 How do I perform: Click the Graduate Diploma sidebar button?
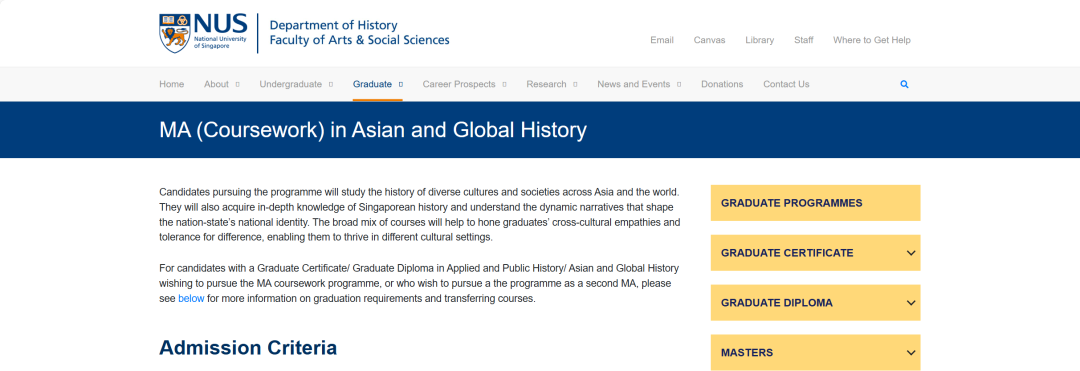tap(816, 303)
